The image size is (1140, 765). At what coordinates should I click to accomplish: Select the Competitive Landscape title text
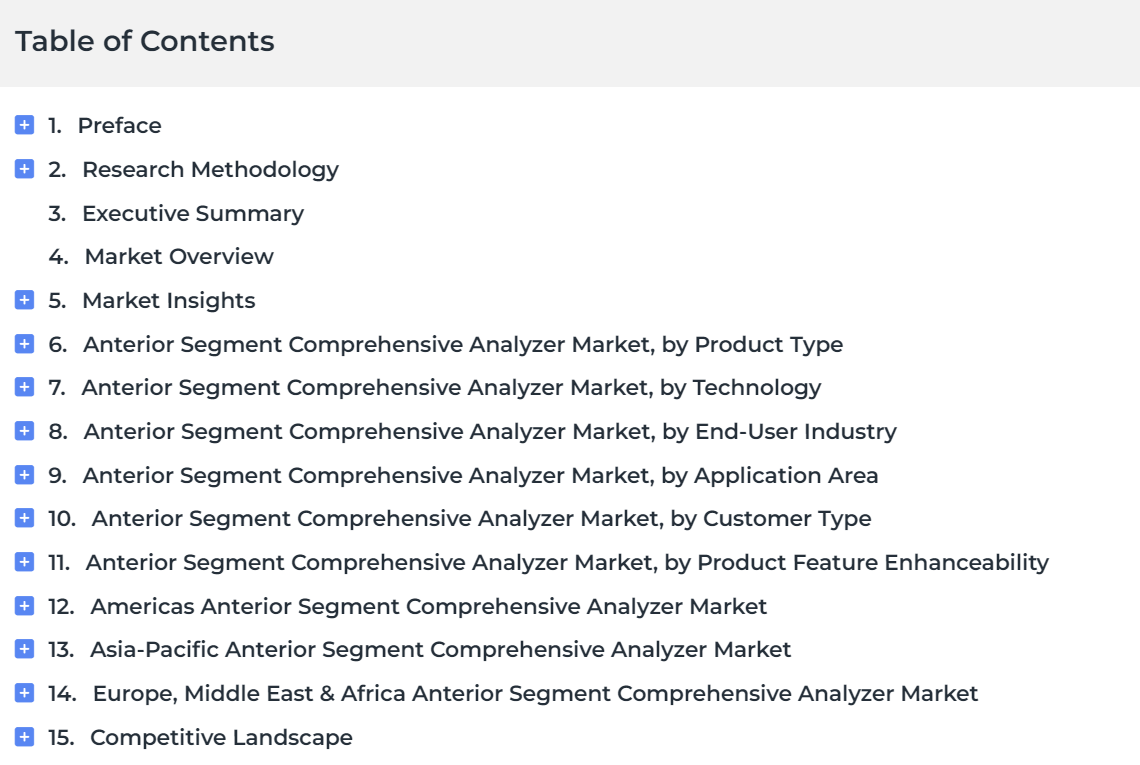pyautogui.click(x=221, y=737)
